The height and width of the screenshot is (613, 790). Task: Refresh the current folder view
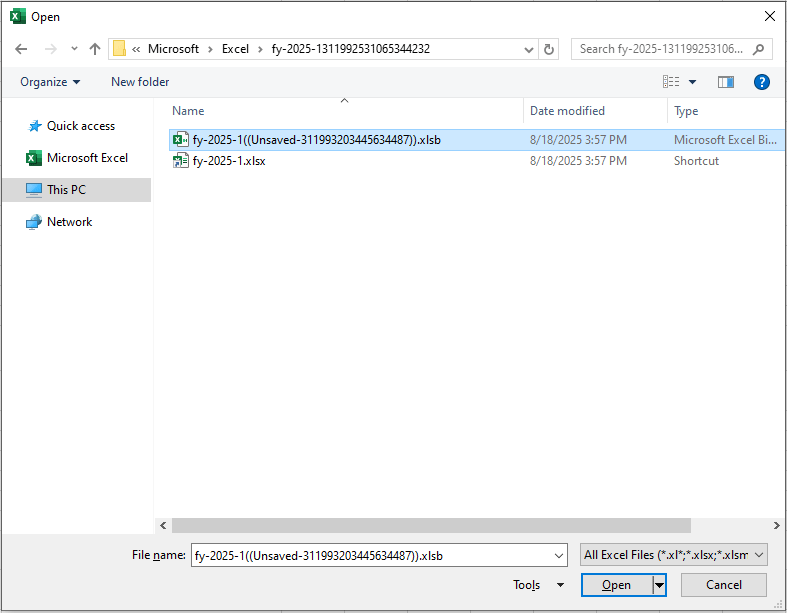pyautogui.click(x=549, y=49)
